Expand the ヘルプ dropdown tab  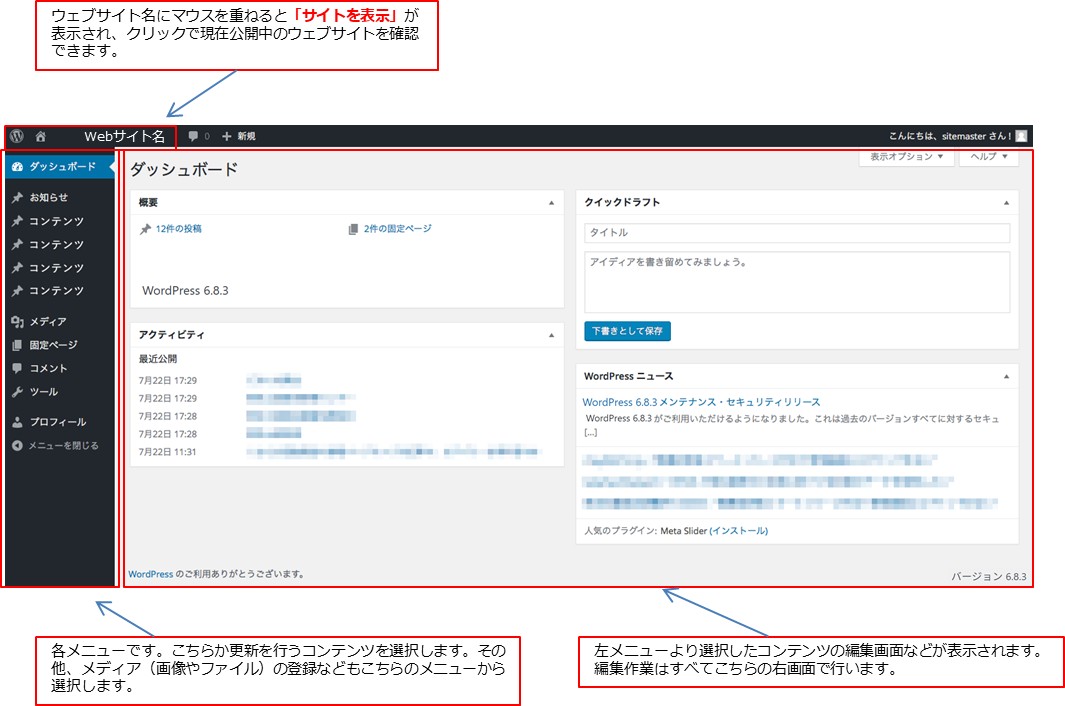pos(988,157)
